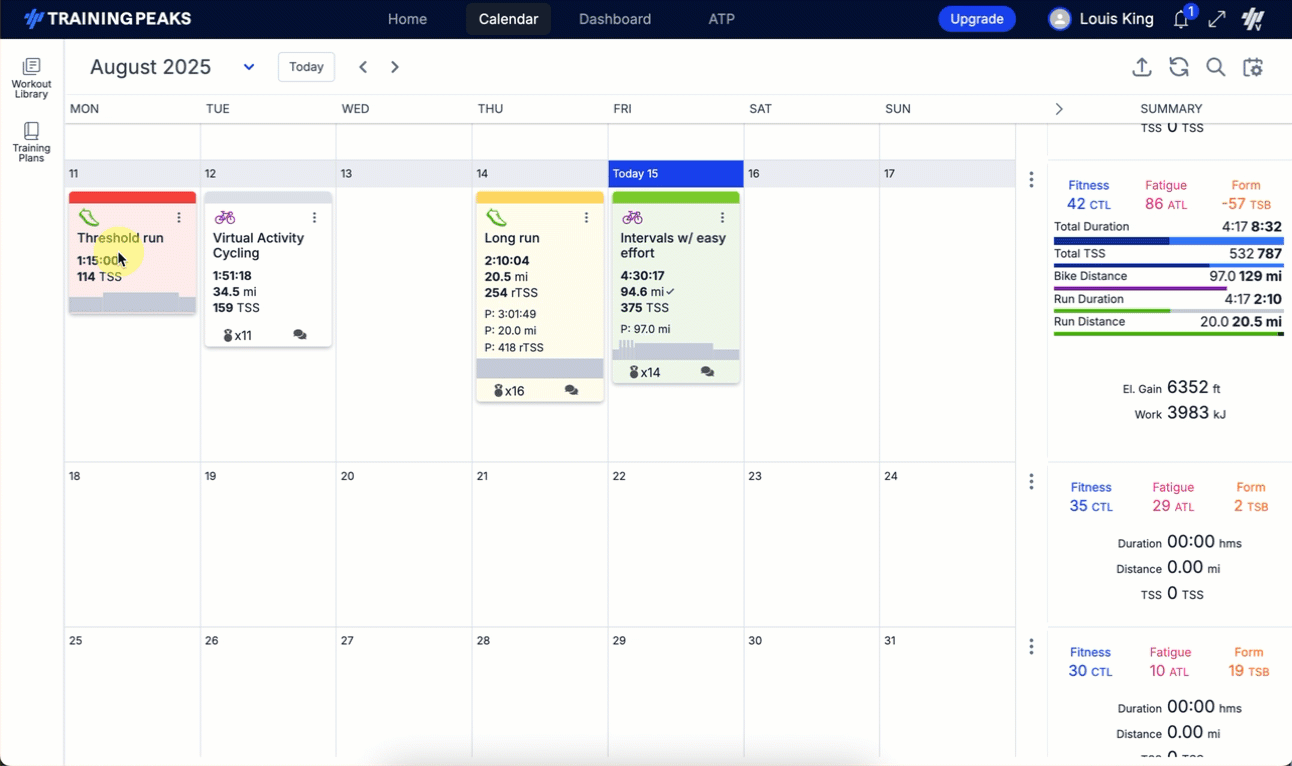Go to the next month arrow
The width and height of the screenshot is (1292, 766).
[x=395, y=67]
